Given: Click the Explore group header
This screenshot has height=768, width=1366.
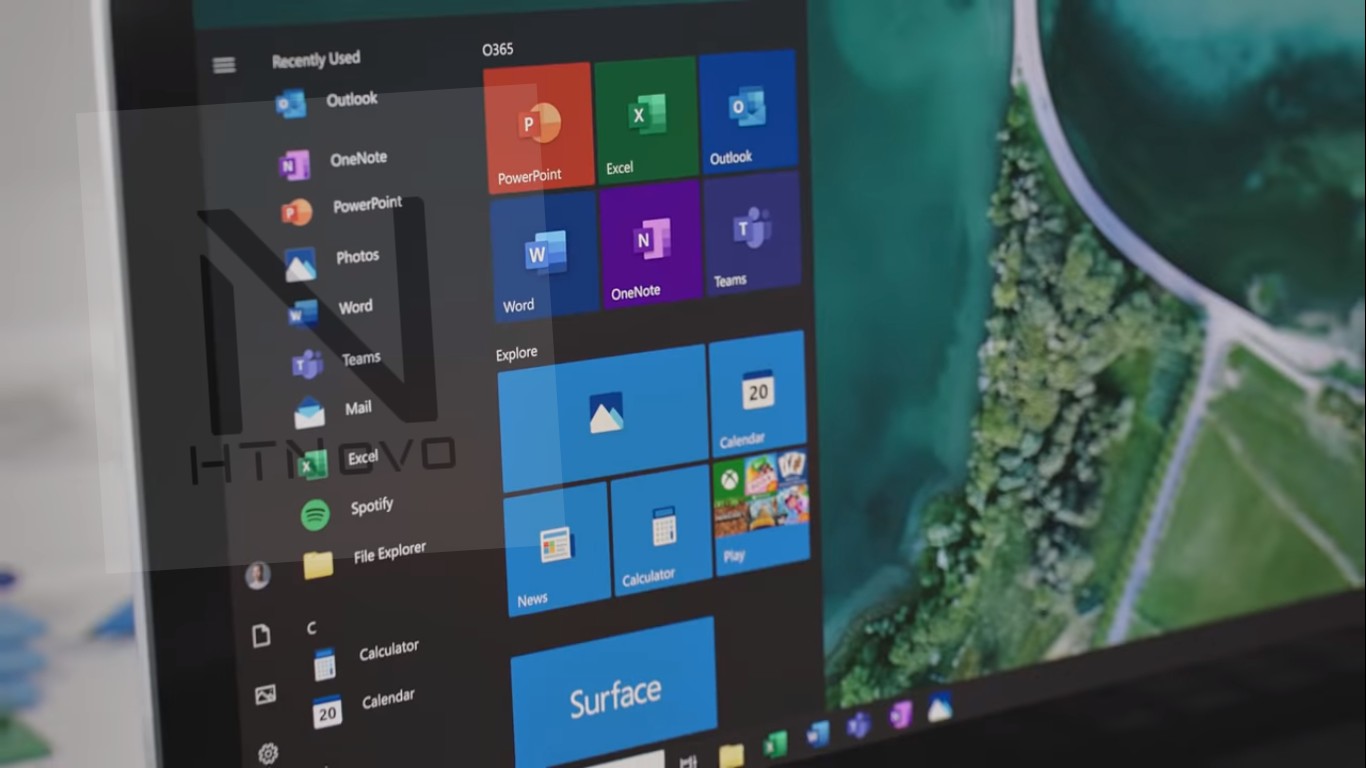Looking at the screenshot, I should point(516,353).
